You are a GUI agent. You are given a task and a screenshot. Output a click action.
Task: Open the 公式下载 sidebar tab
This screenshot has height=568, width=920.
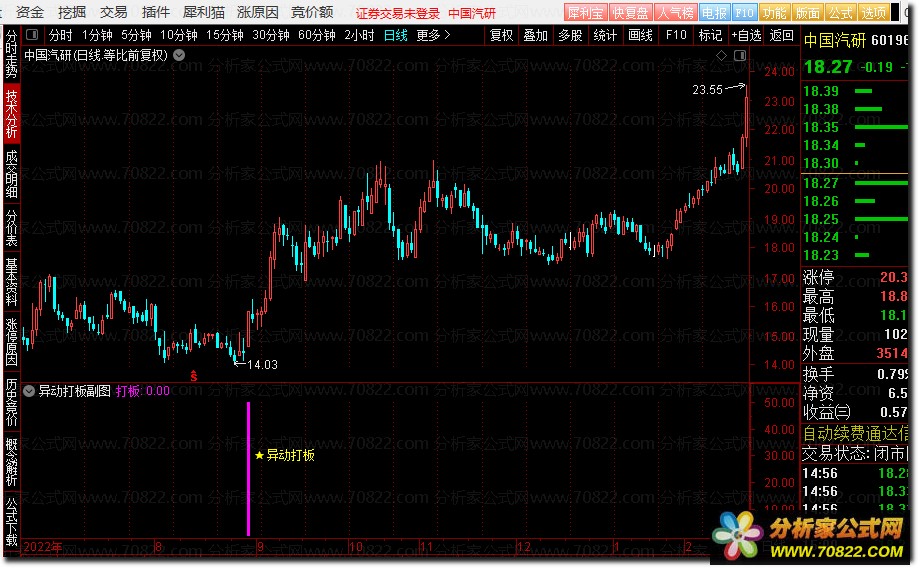[x=11, y=522]
